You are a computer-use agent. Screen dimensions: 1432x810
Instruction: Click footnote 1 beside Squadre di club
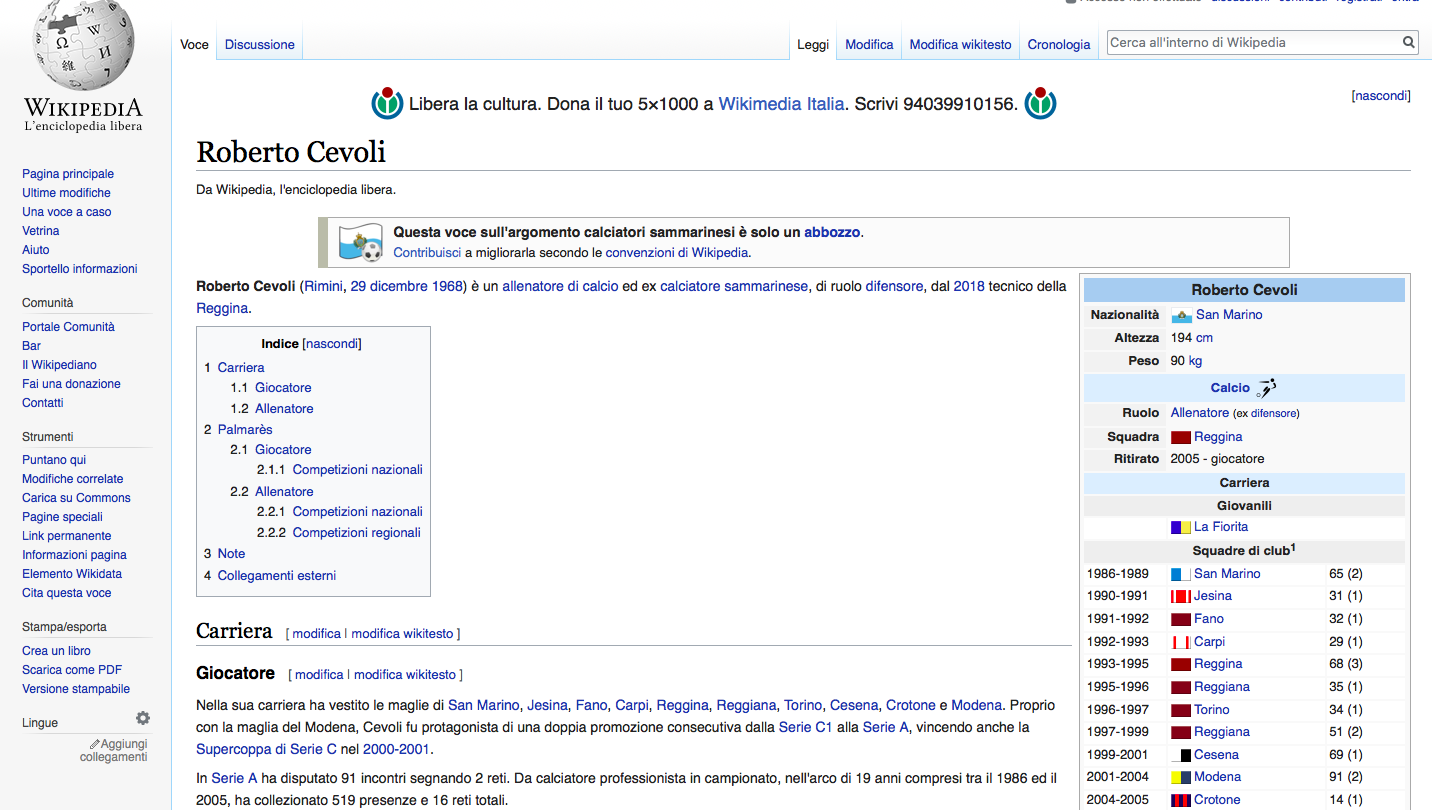[x=1293, y=548]
